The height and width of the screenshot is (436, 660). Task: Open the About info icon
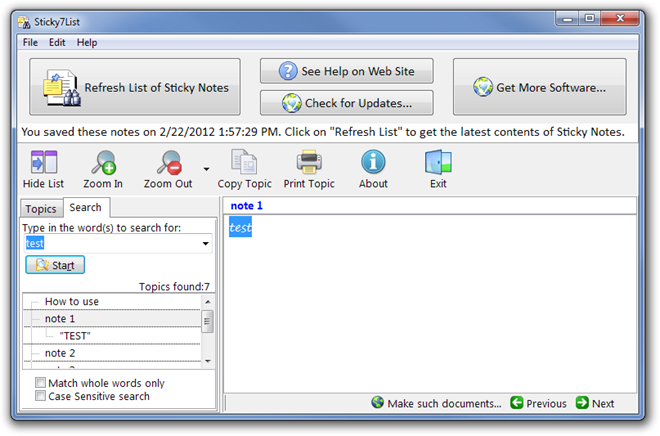[x=373, y=162]
